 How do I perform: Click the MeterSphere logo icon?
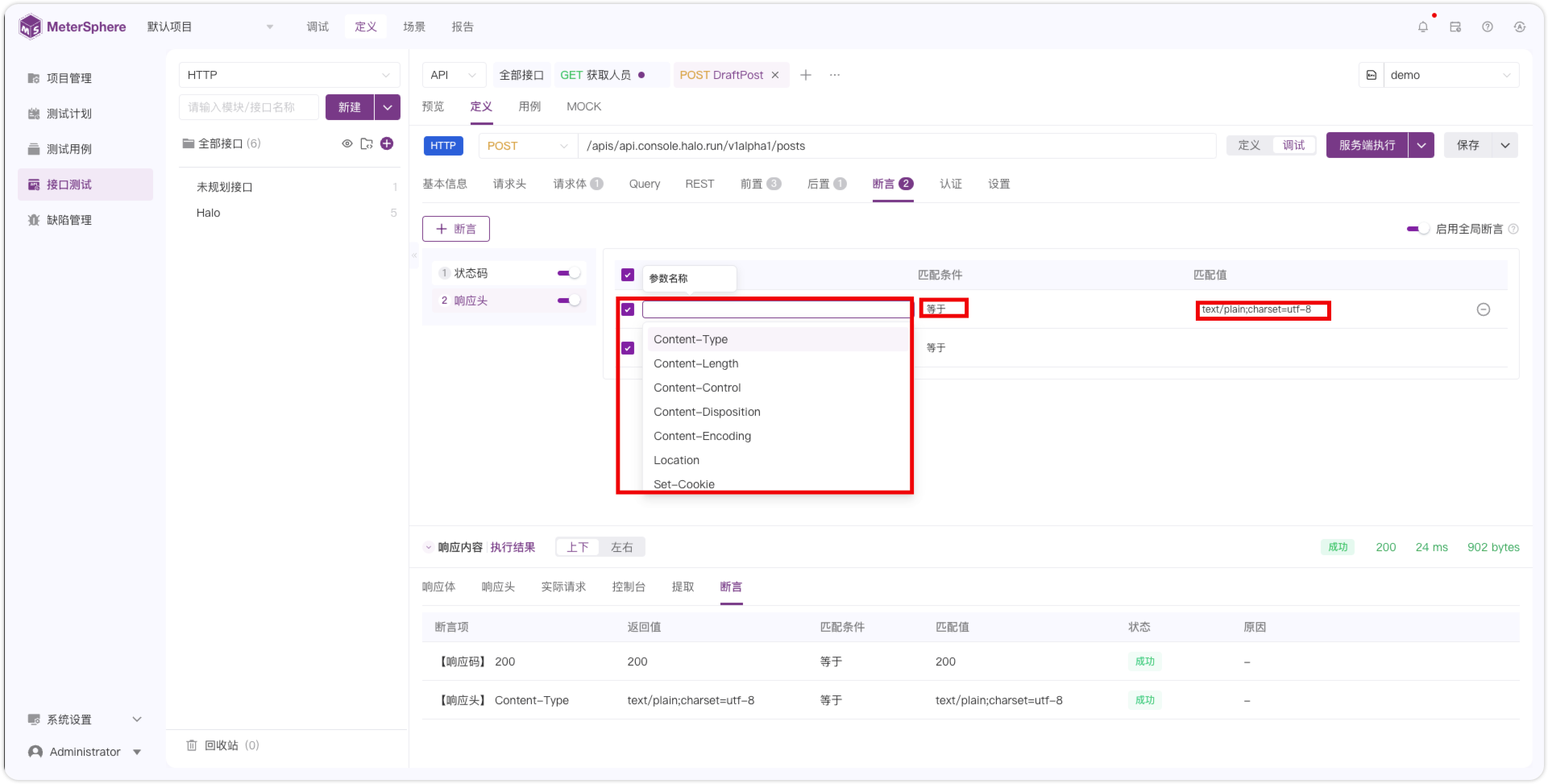(30, 27)
